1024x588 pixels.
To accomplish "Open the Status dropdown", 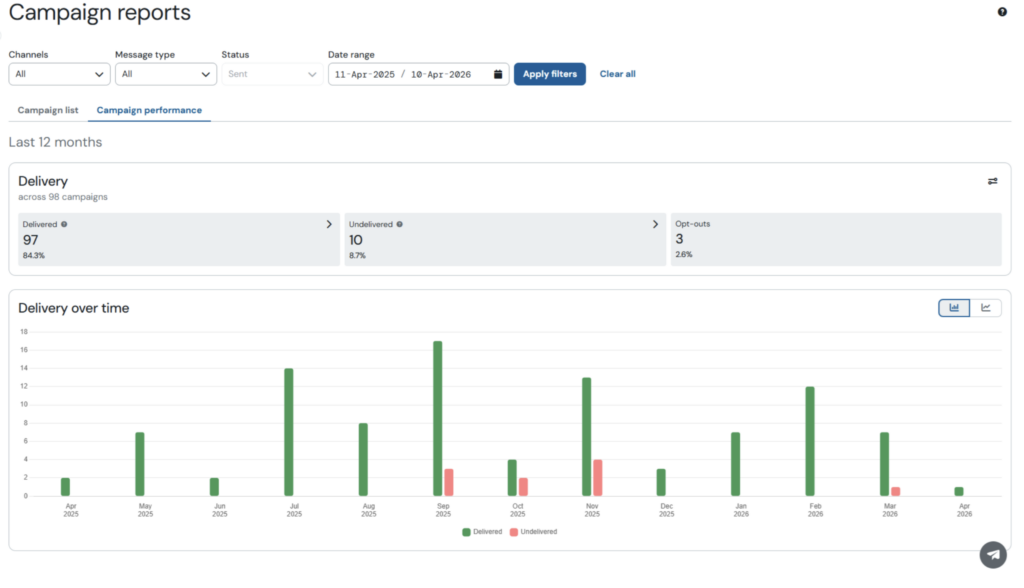I will coord(272,74).
